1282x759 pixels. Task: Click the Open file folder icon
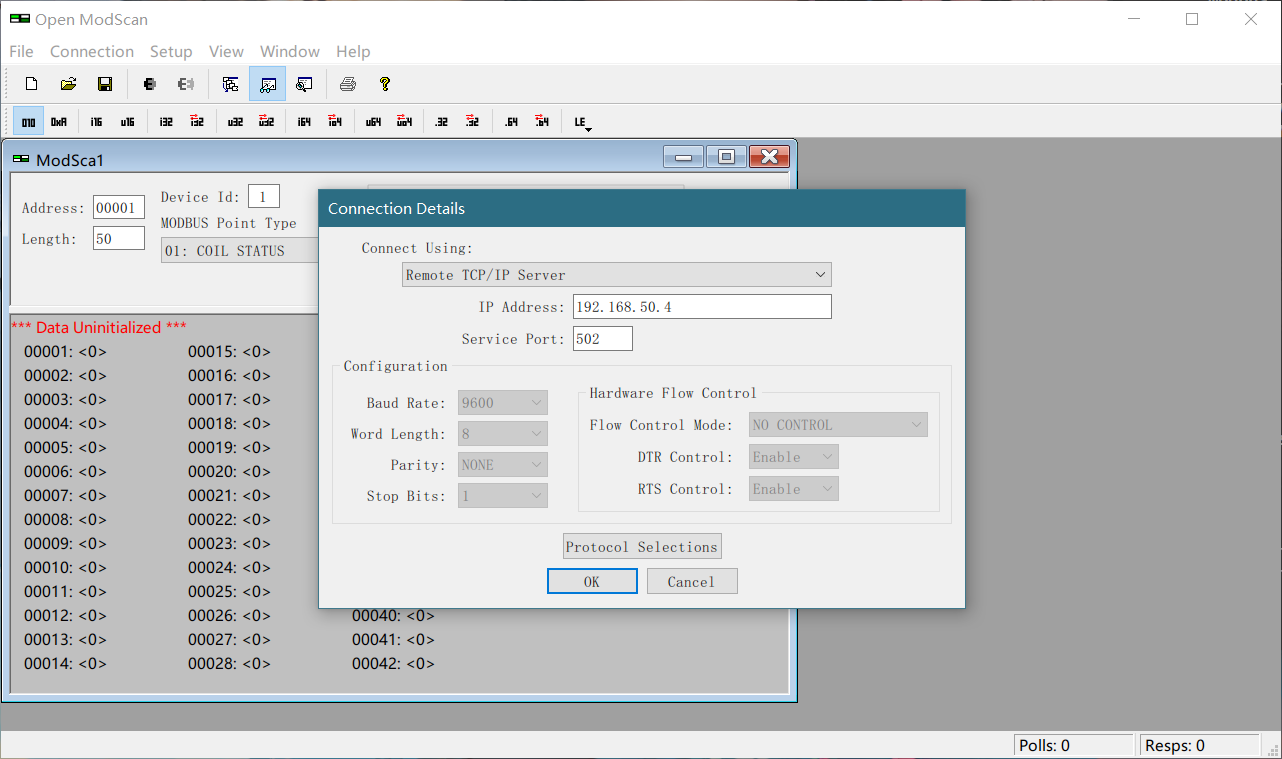pyautogui.click(x=68, y=84)
